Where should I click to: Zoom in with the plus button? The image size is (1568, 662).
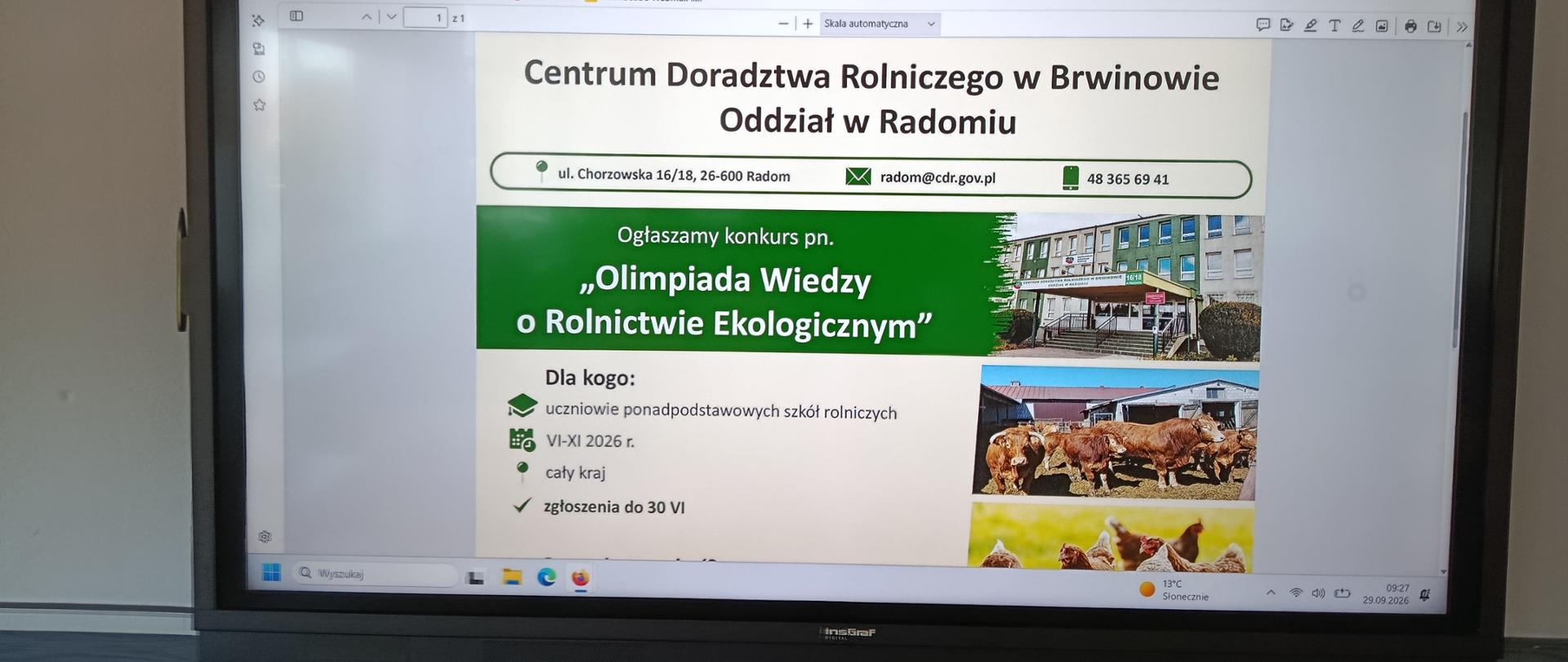[808, 24]
